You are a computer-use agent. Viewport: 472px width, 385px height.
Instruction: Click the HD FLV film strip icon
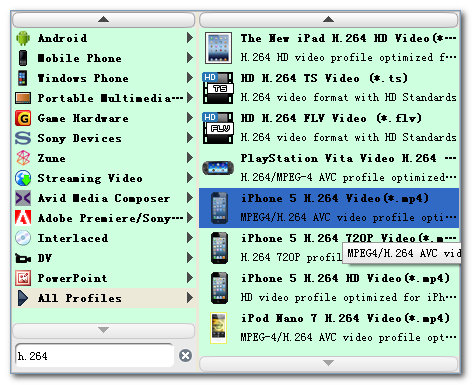218,128
